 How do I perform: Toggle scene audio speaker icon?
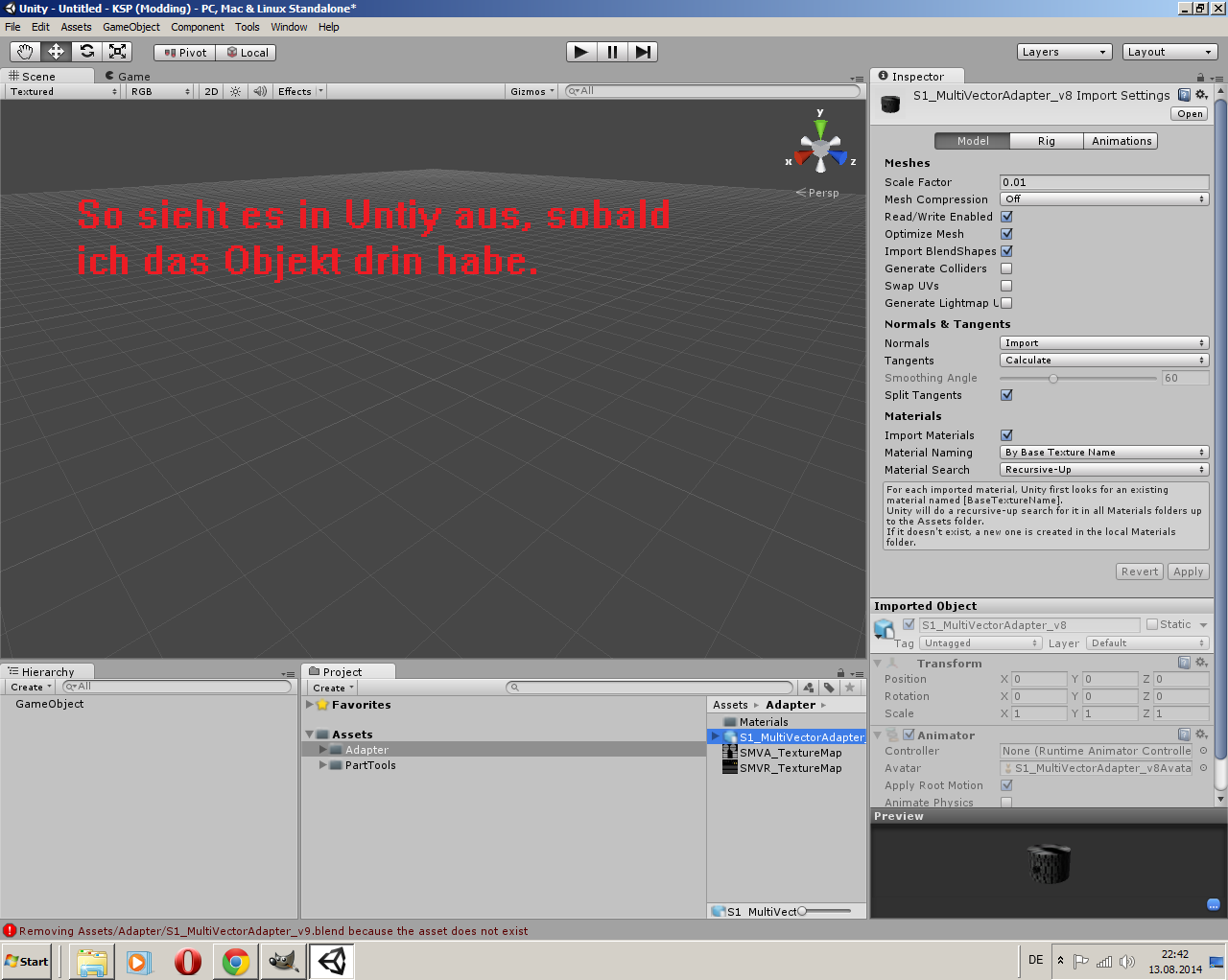pos(260,92)
